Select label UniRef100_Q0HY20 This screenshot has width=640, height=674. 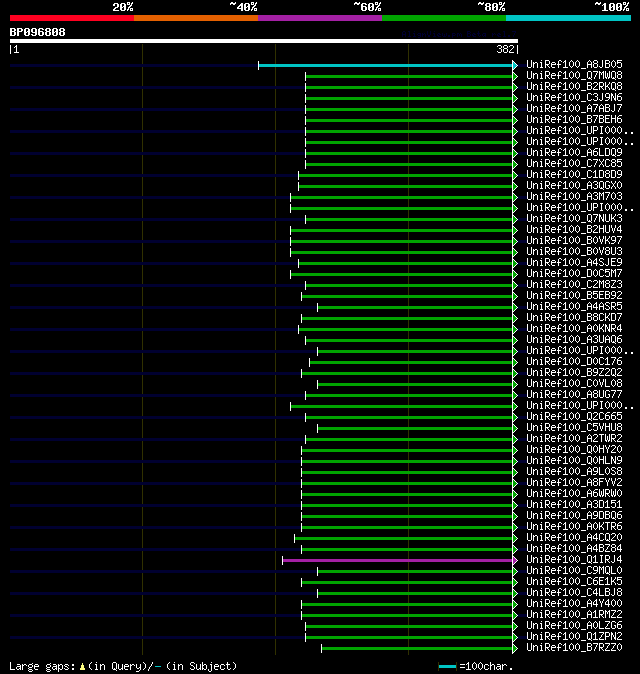pos(574,450)
